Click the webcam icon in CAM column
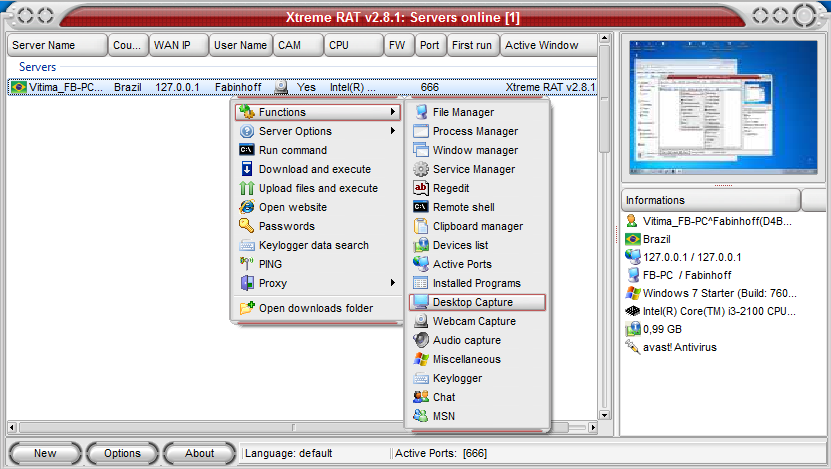The image size is (831, 469). 281,87
